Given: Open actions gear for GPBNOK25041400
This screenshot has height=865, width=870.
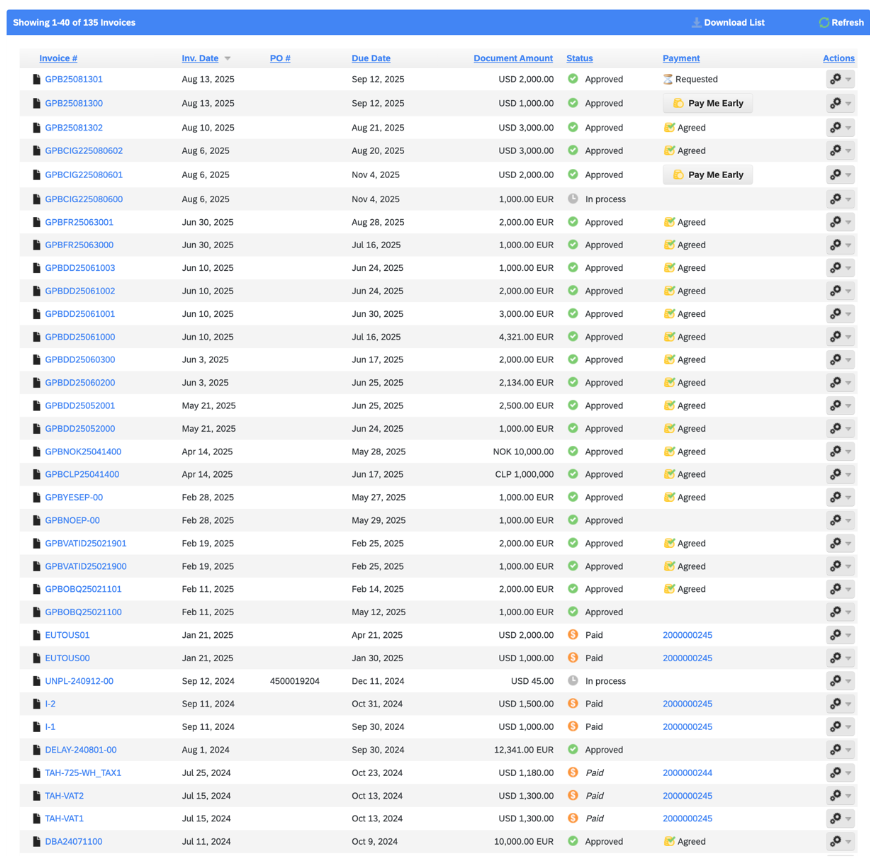Looking at the screenshot, I should [836, 452].
